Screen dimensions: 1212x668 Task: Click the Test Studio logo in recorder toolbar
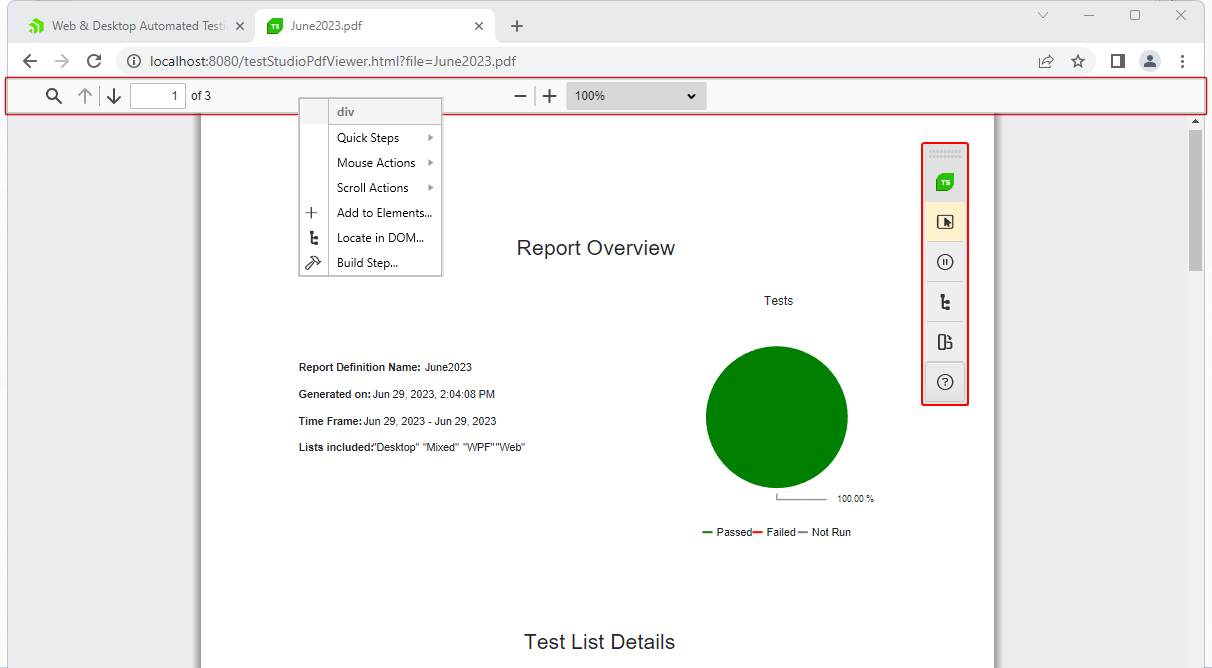click(x=945, y=182)
